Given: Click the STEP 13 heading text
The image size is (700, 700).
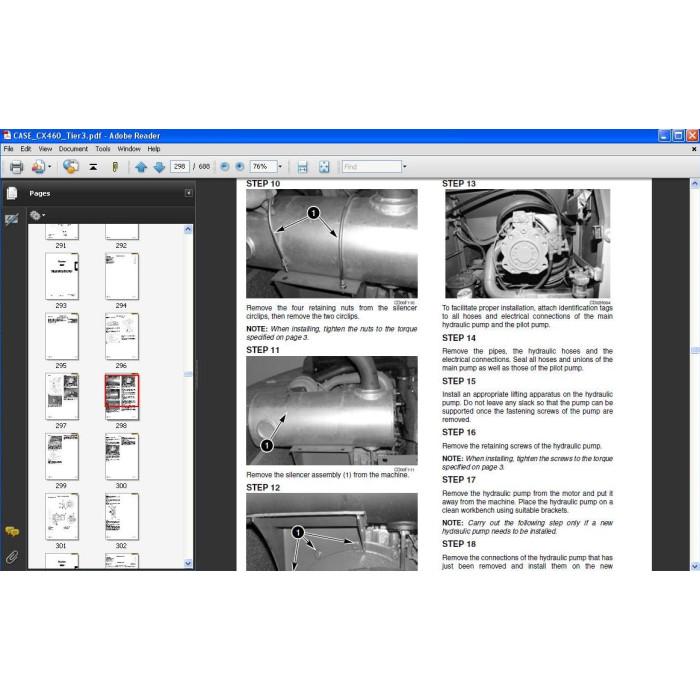Looking at the screenshot, I should tap(458, 184).
